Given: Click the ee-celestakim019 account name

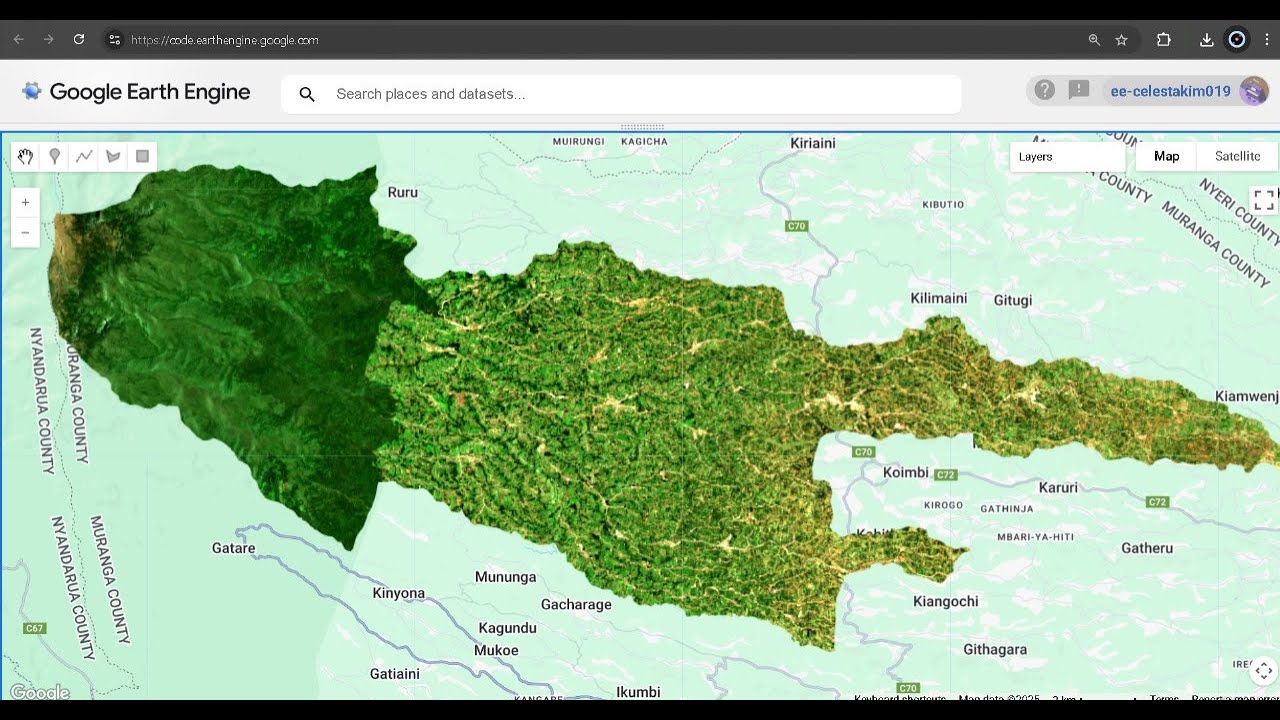Looking at the screenshot, I should pos(1170,91).
